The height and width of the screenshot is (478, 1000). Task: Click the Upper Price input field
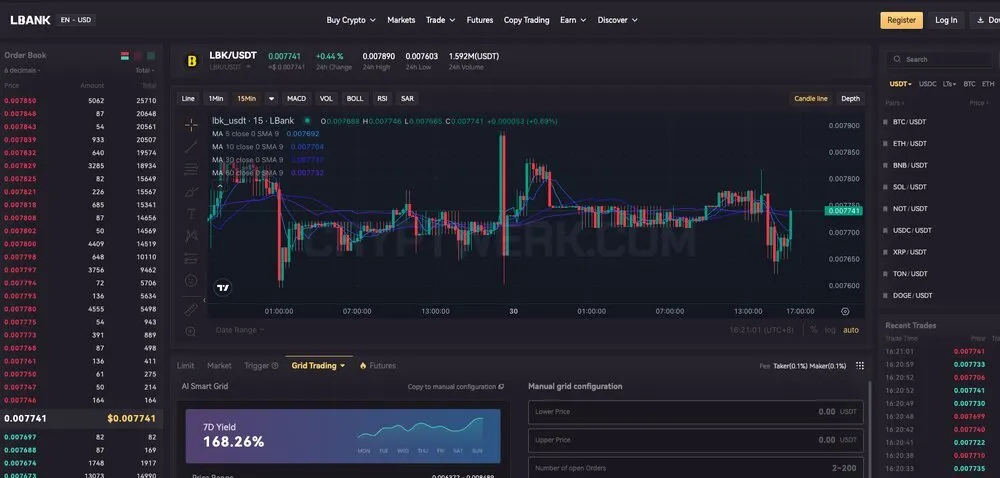coord(696,440)
